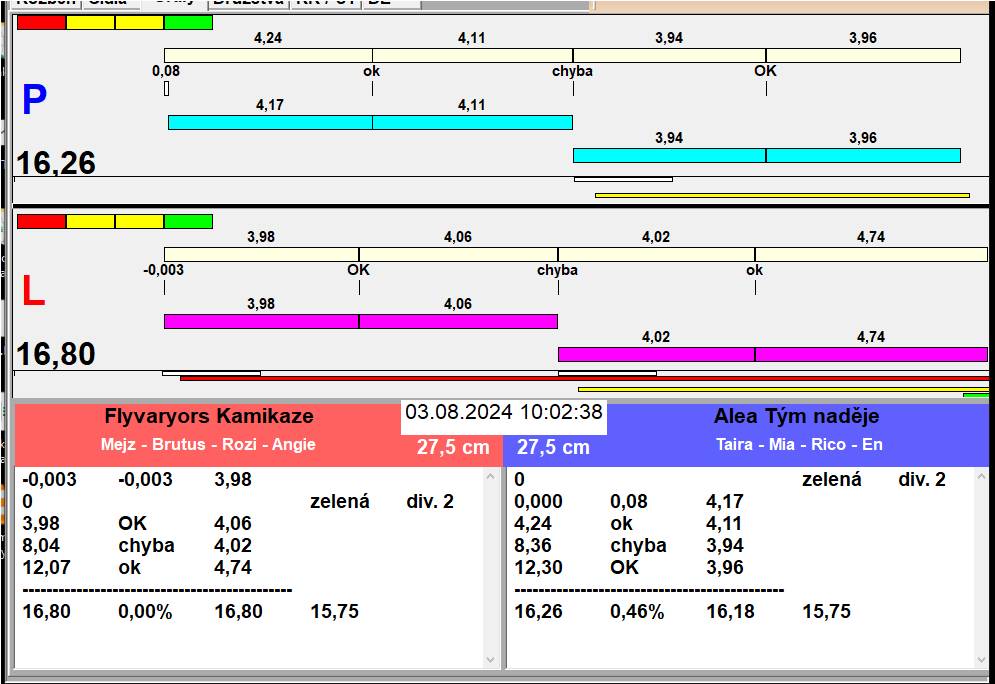The image size is (995, 684).
Task: Click the 12,30 value in right results
Action: [x=538, y=567]
